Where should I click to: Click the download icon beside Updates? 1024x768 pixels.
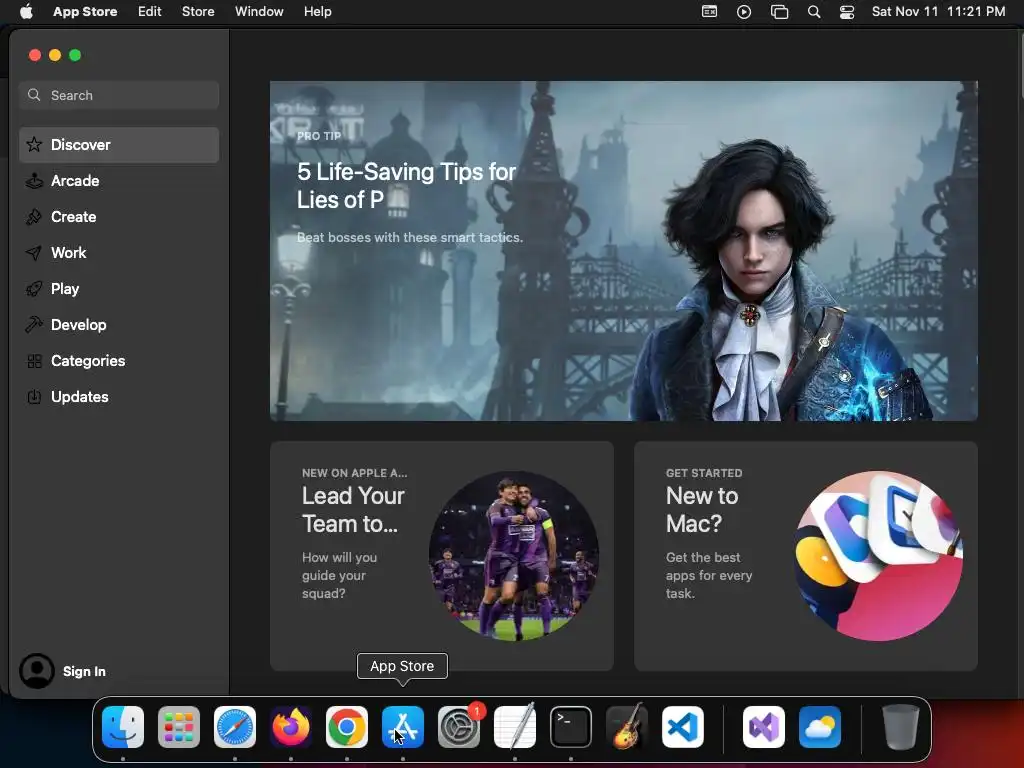click(x=34, y=396)
